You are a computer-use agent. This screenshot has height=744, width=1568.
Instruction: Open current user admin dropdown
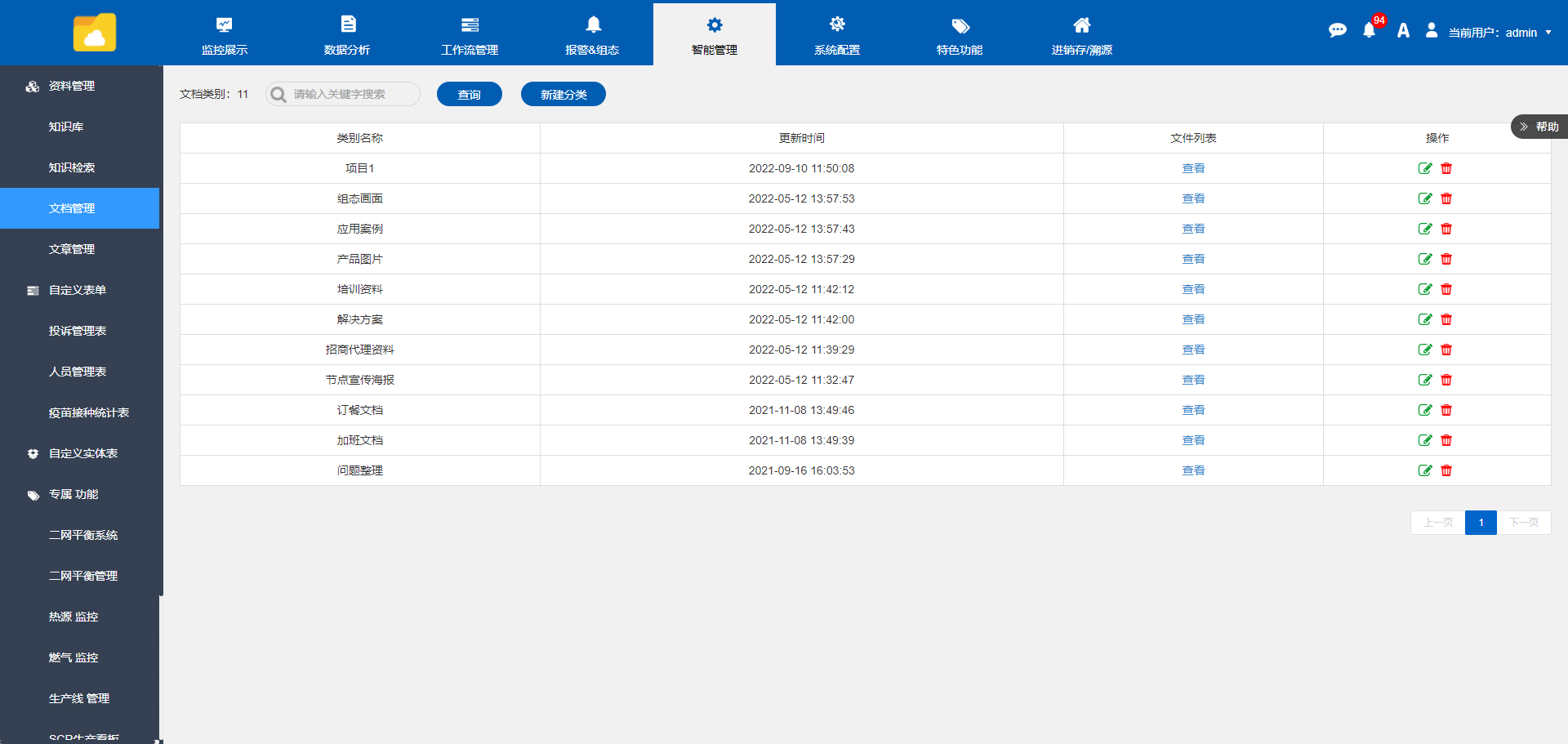(1500, 33)
